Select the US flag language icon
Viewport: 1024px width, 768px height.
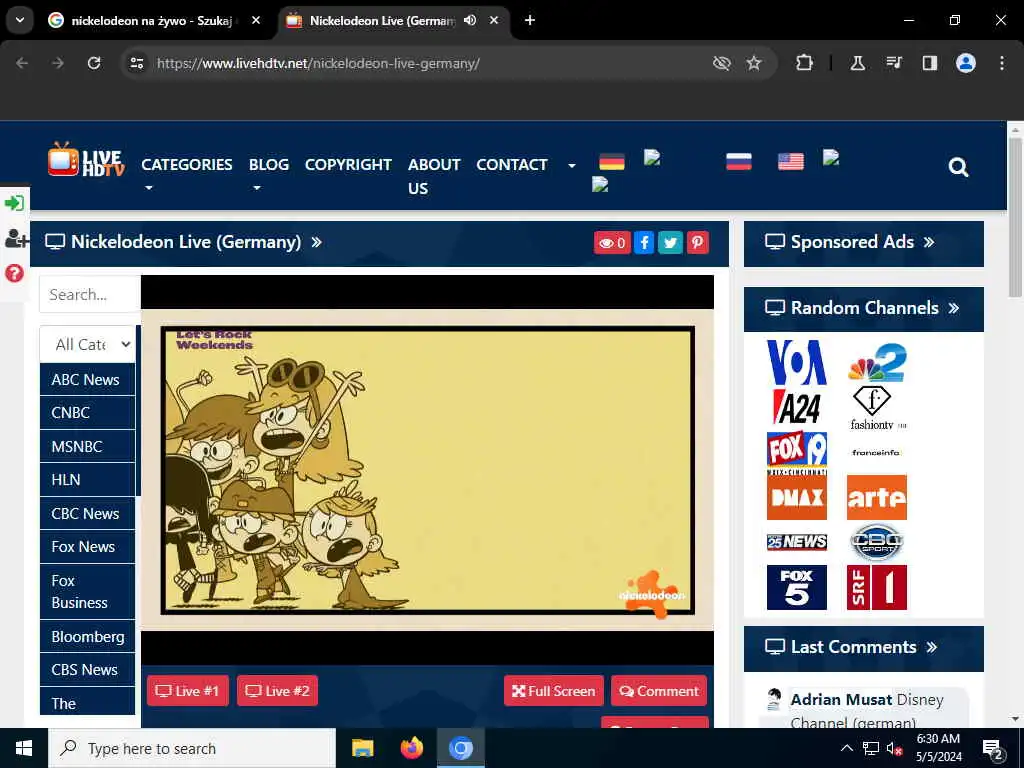tap(791, 161)
